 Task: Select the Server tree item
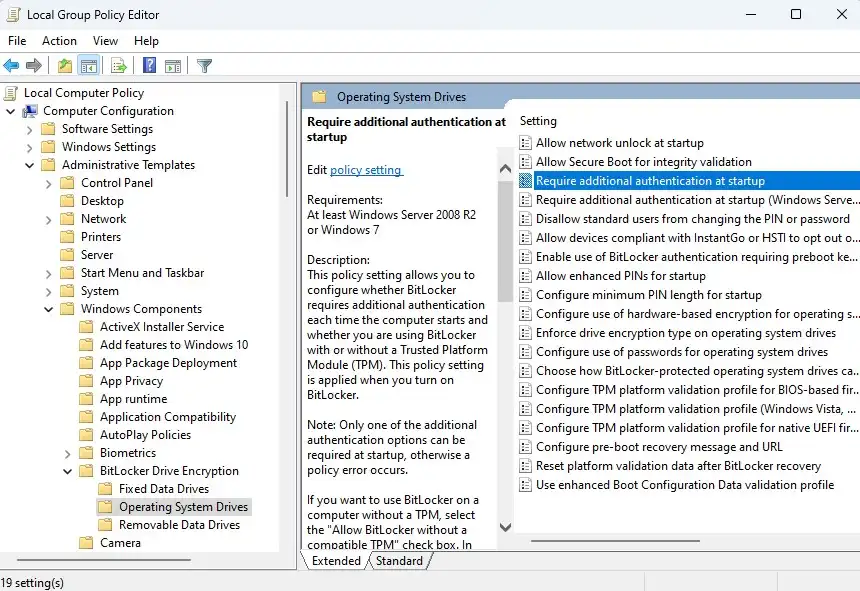click(97, 255)
